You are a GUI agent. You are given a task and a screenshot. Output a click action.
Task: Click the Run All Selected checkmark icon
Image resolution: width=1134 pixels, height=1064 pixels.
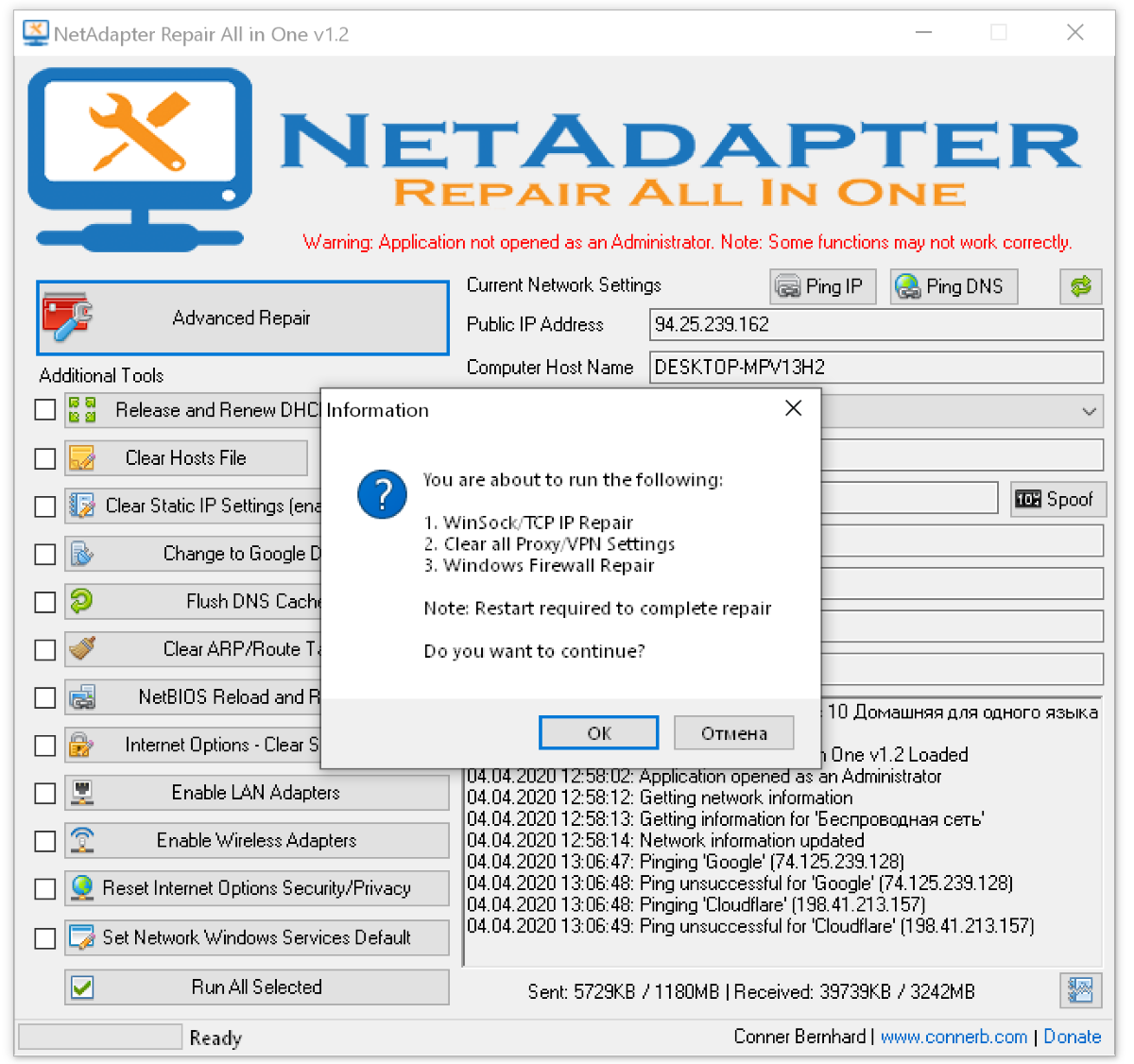(82, 987)
